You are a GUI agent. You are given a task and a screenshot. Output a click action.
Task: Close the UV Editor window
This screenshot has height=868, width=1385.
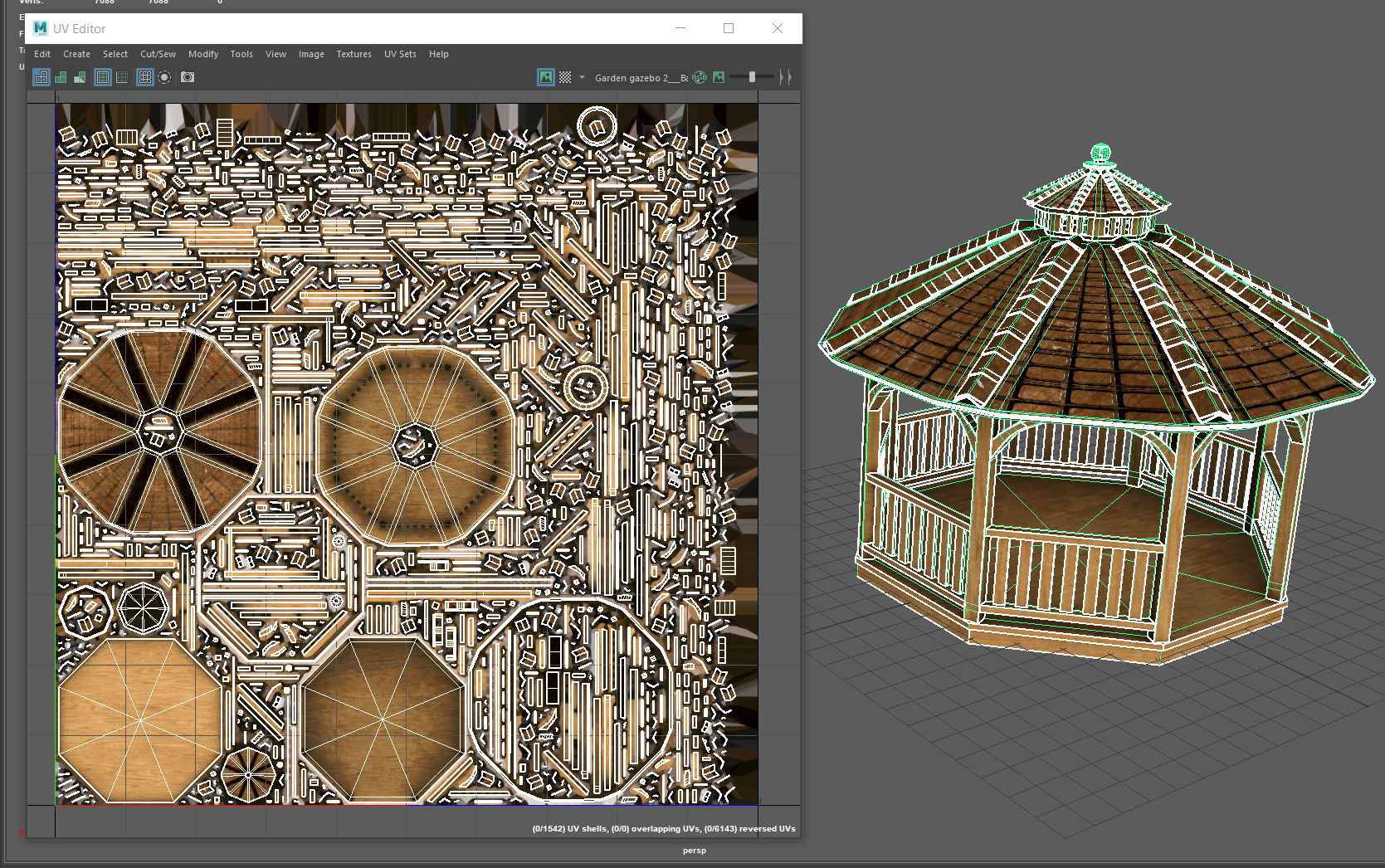coord(778,28)
